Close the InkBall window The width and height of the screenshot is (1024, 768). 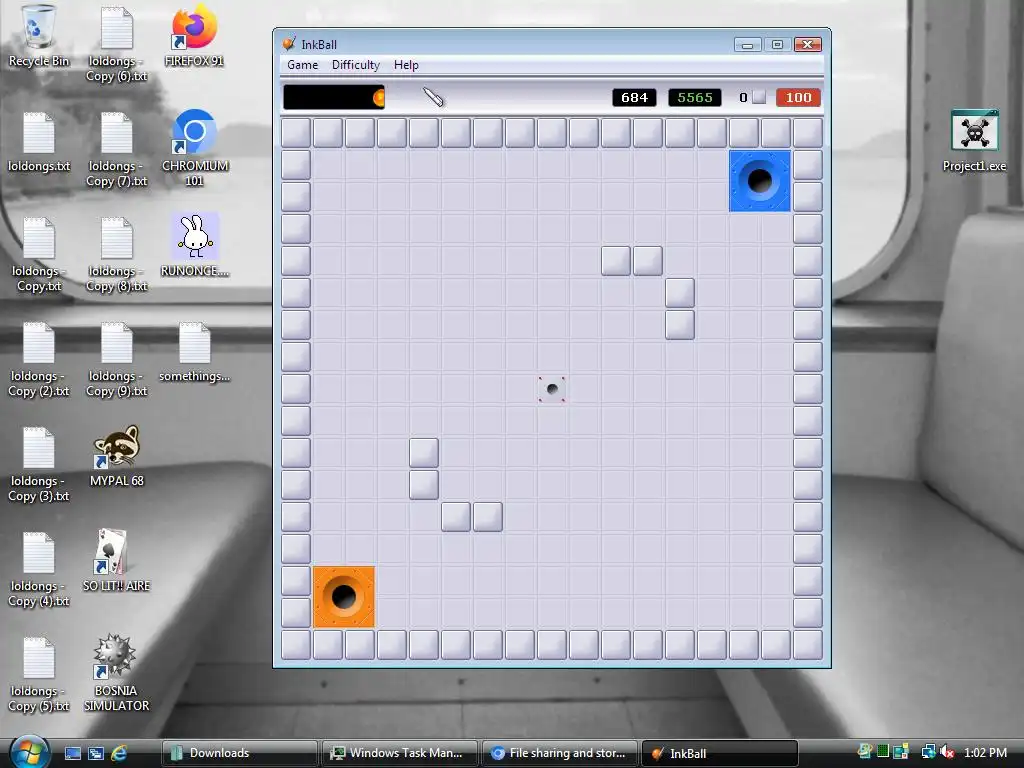[808, 44]
